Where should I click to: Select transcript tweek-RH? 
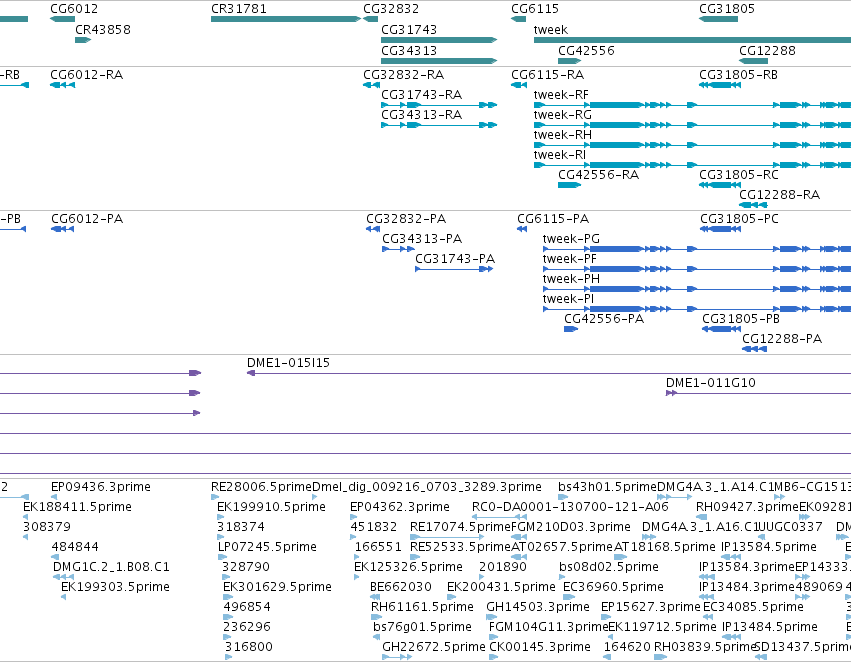[562, 135]
